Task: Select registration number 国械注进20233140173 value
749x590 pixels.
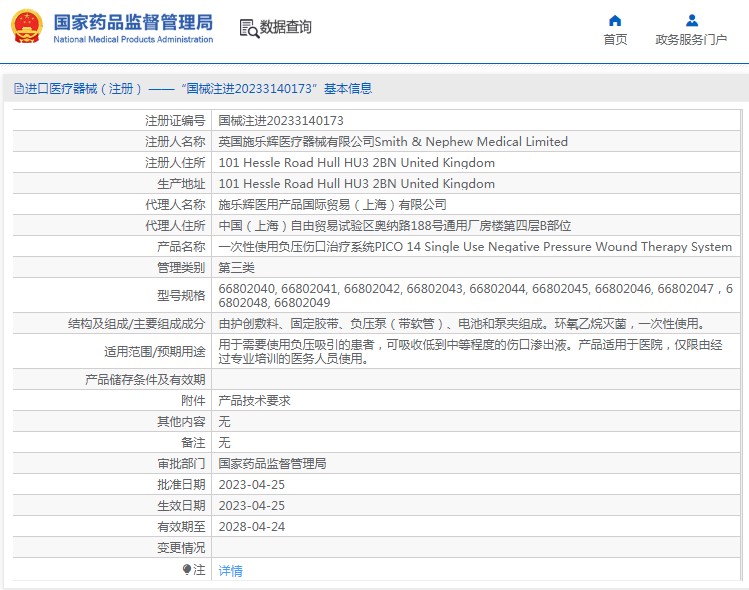Action: [281, 120]
